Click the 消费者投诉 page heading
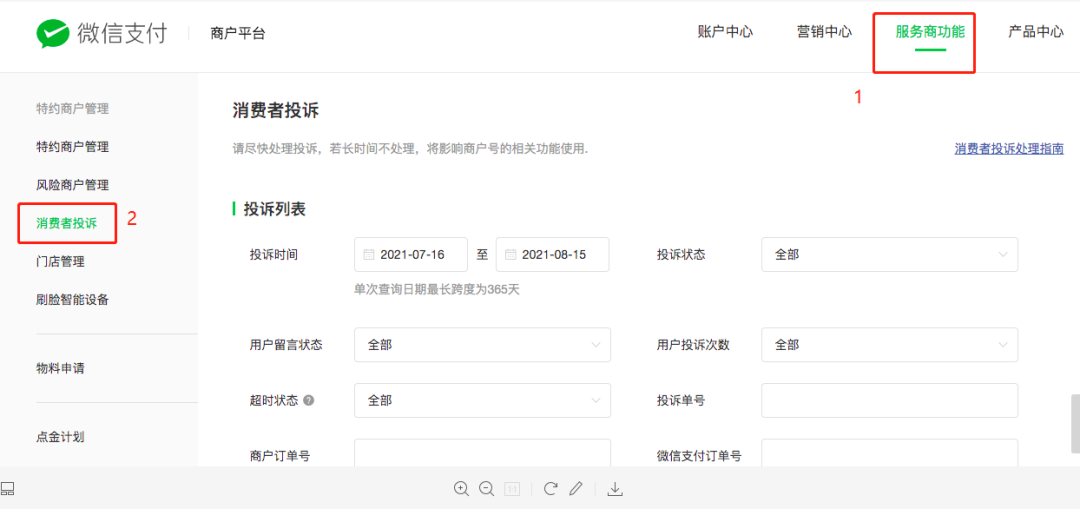 click(276, 110)
